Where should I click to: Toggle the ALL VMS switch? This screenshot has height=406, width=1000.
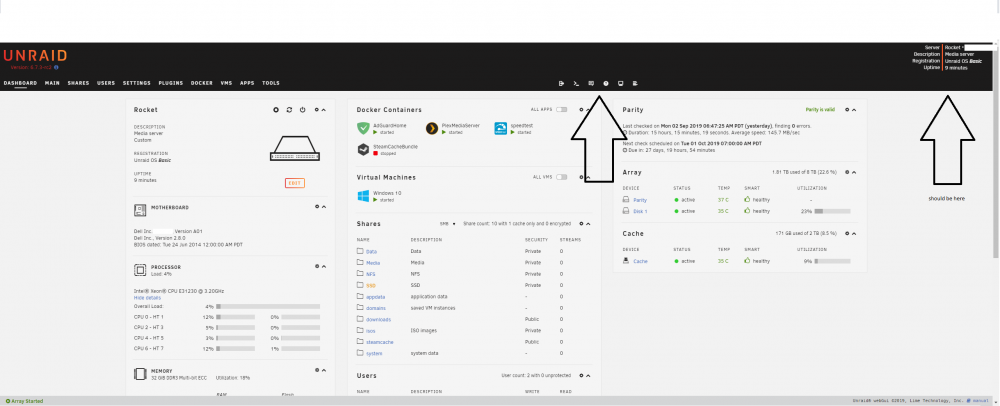pyautogui.click(x=561, y=177)
